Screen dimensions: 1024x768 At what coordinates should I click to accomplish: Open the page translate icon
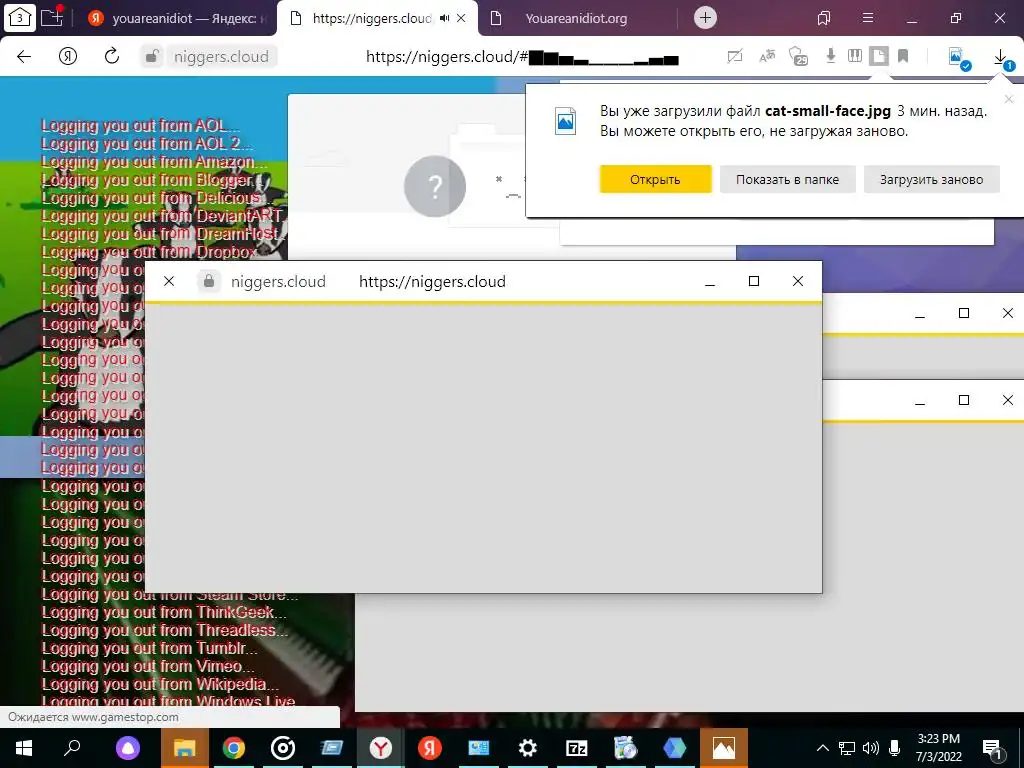[x=767, y=57]
